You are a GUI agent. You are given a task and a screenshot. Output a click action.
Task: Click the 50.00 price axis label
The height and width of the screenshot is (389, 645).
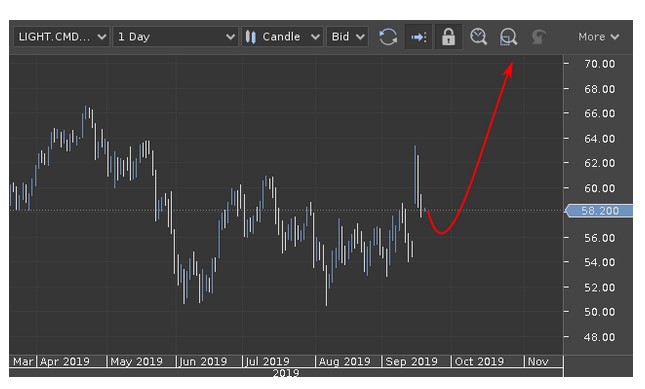tap(599, 312)
